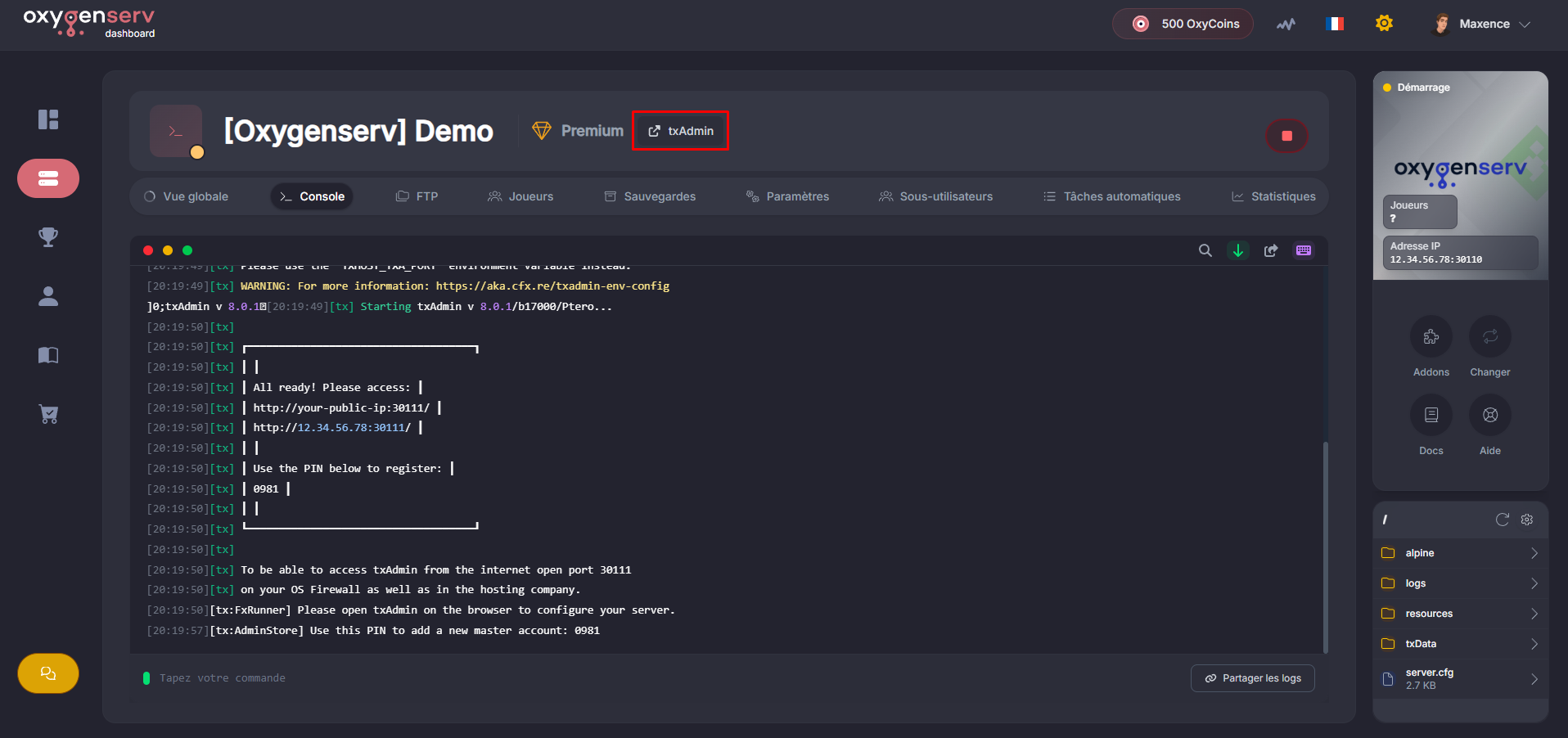Open the console search magnifier icon

(x=1205, y=250)
